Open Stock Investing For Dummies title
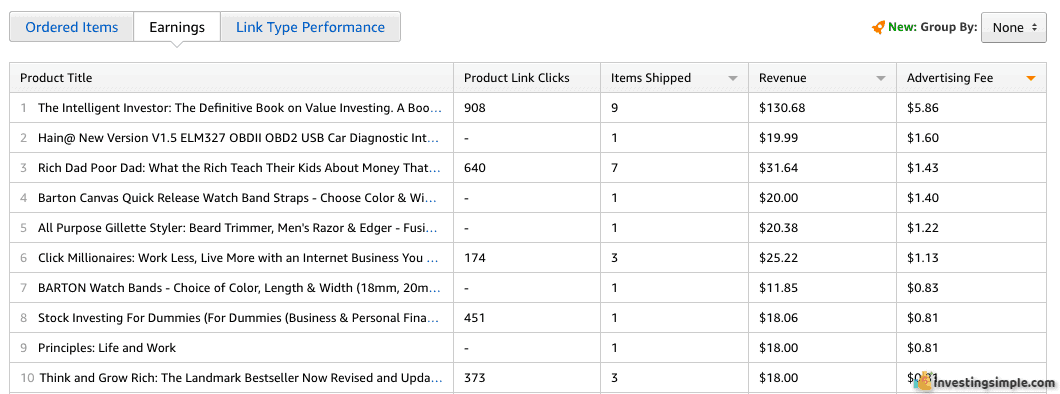 [239, 318]
